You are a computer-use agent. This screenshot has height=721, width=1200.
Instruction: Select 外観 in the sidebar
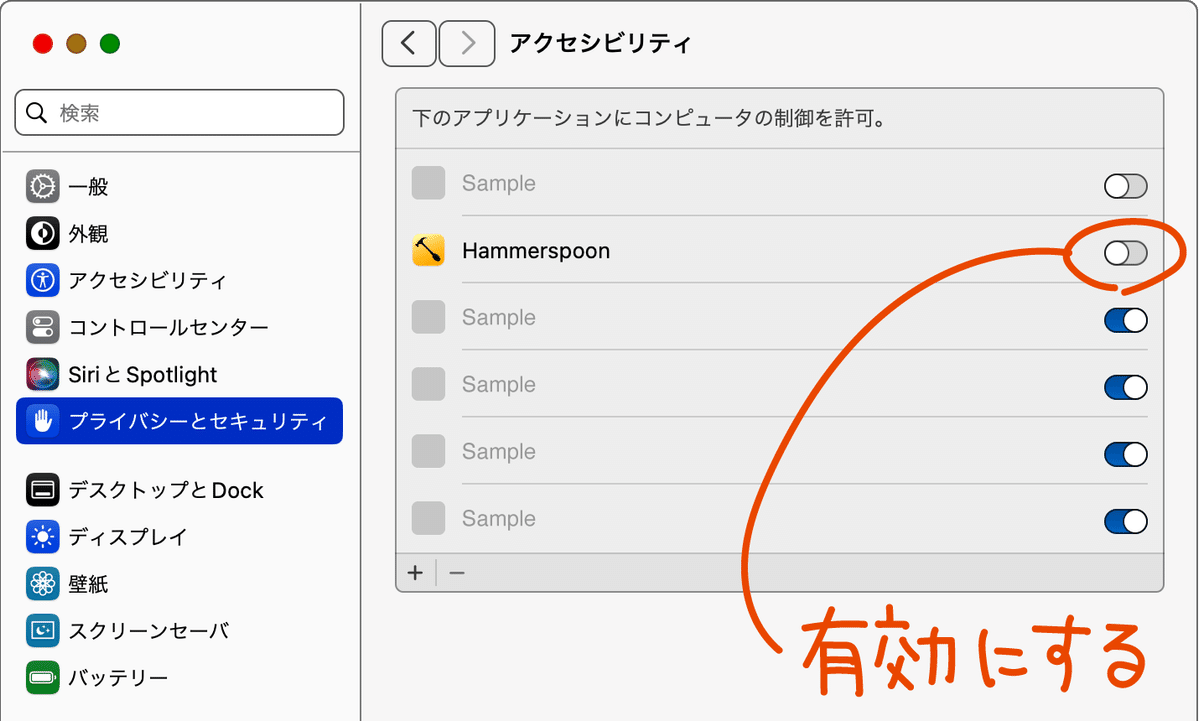[x=88, y=234]
